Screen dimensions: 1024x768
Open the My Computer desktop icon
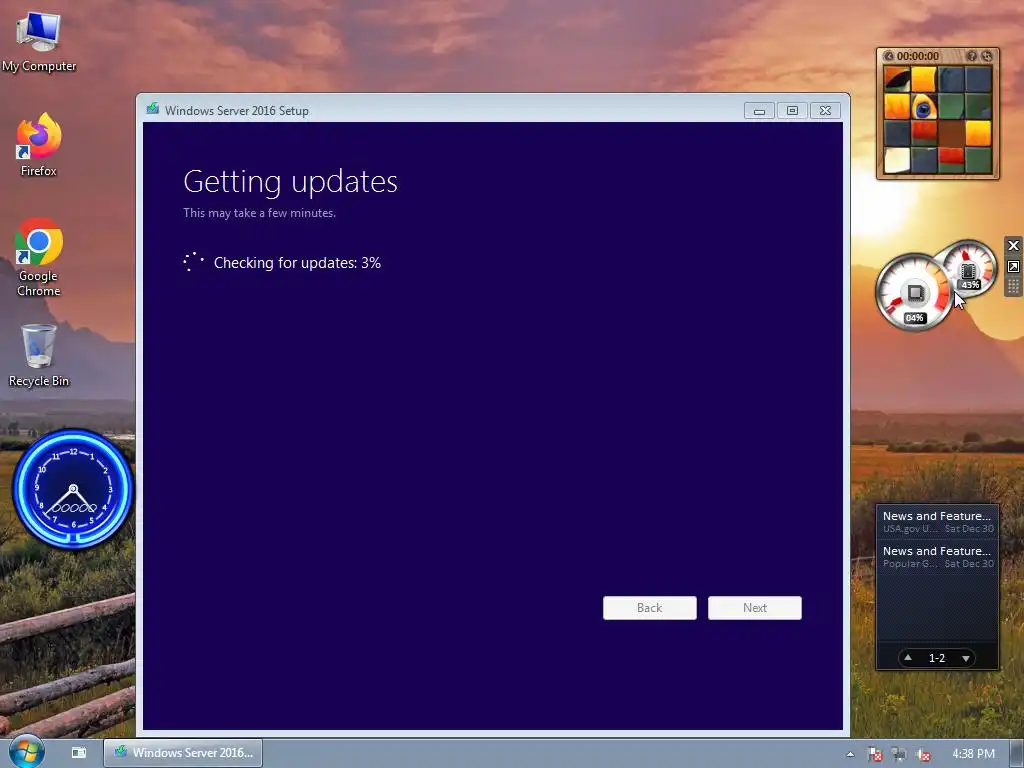[39, 42]
